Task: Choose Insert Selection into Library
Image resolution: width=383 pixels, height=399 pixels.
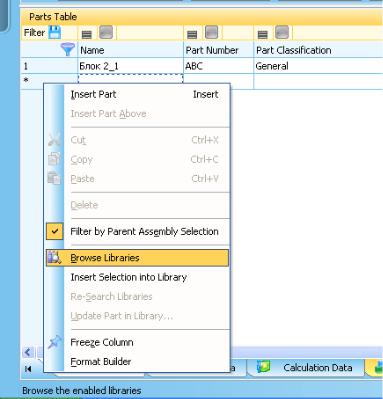Action: coord(137,277)
